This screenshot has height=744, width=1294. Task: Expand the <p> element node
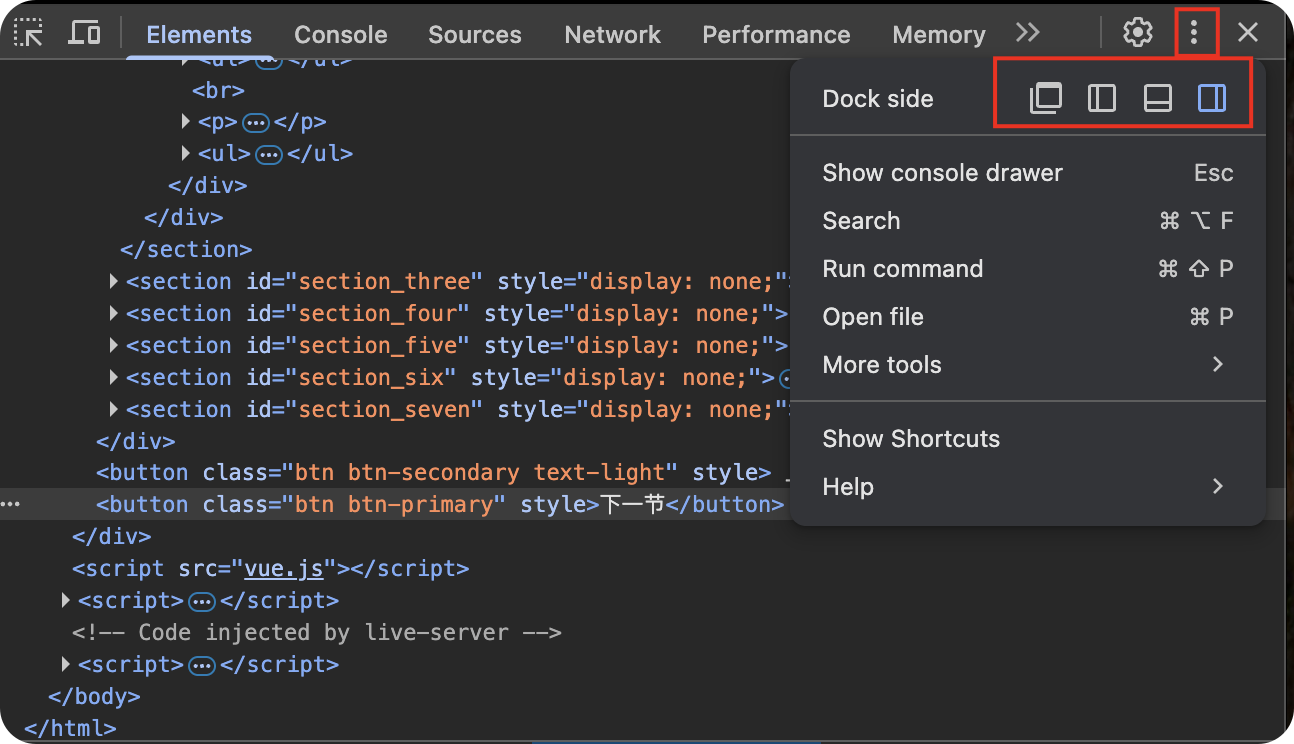[185, 121]
